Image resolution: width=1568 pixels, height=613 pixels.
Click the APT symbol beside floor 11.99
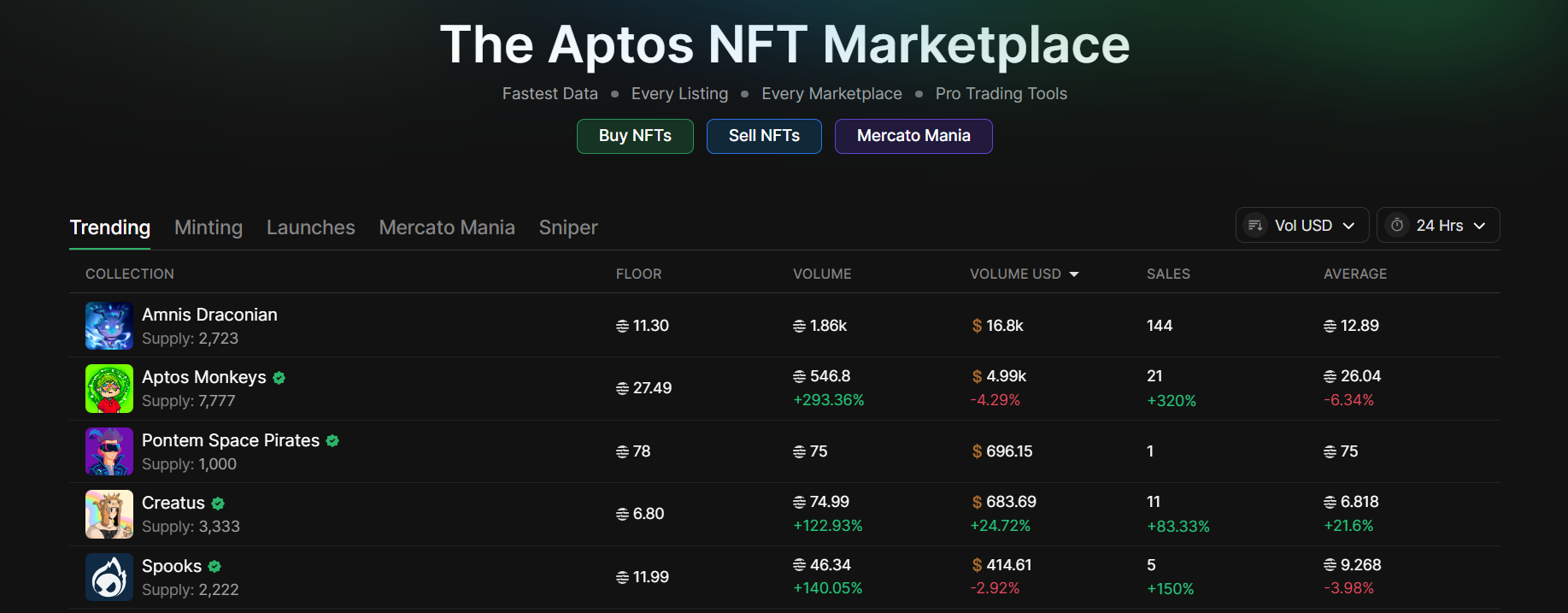pyautogui.click(x=622, y=577)
